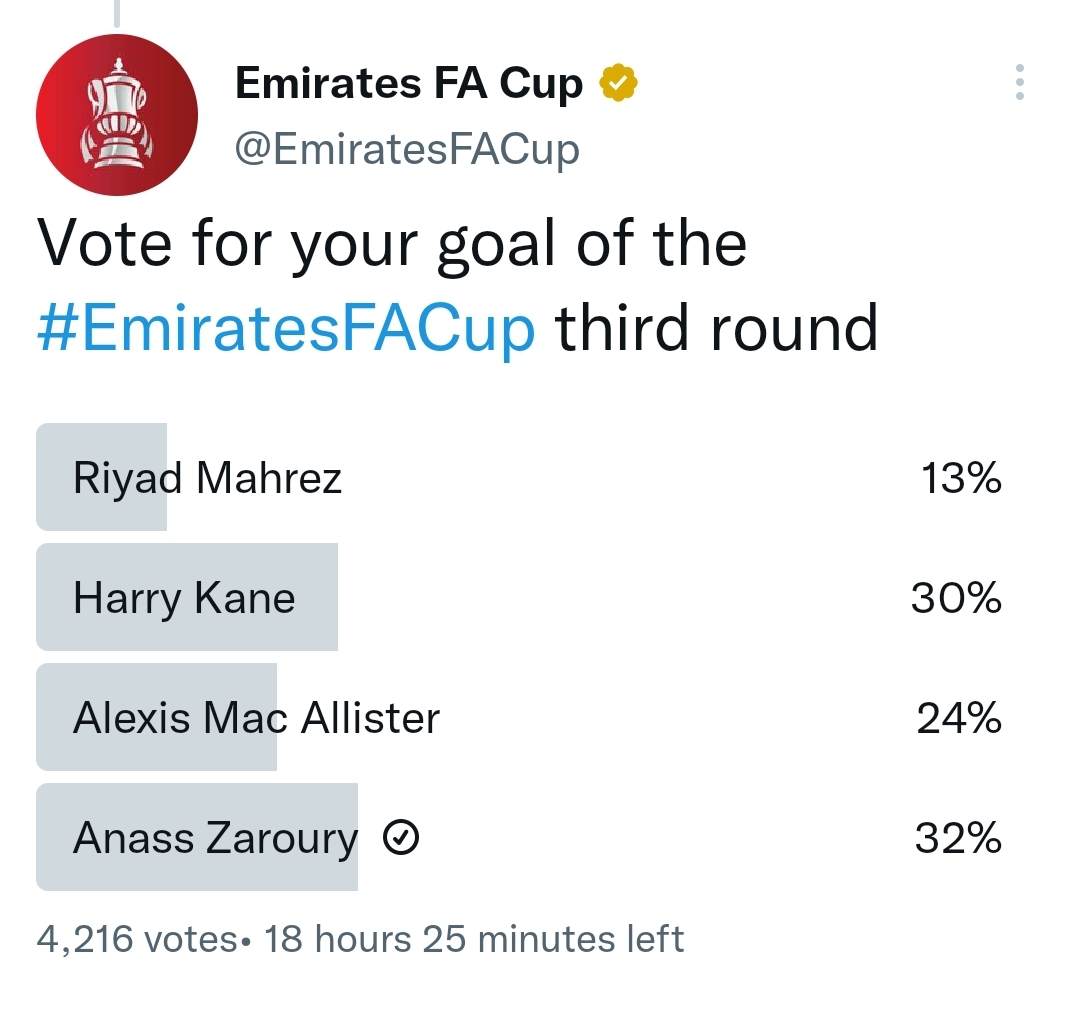
Task: Visit the @EmiratesFACup handle
Action: point(406,150)
